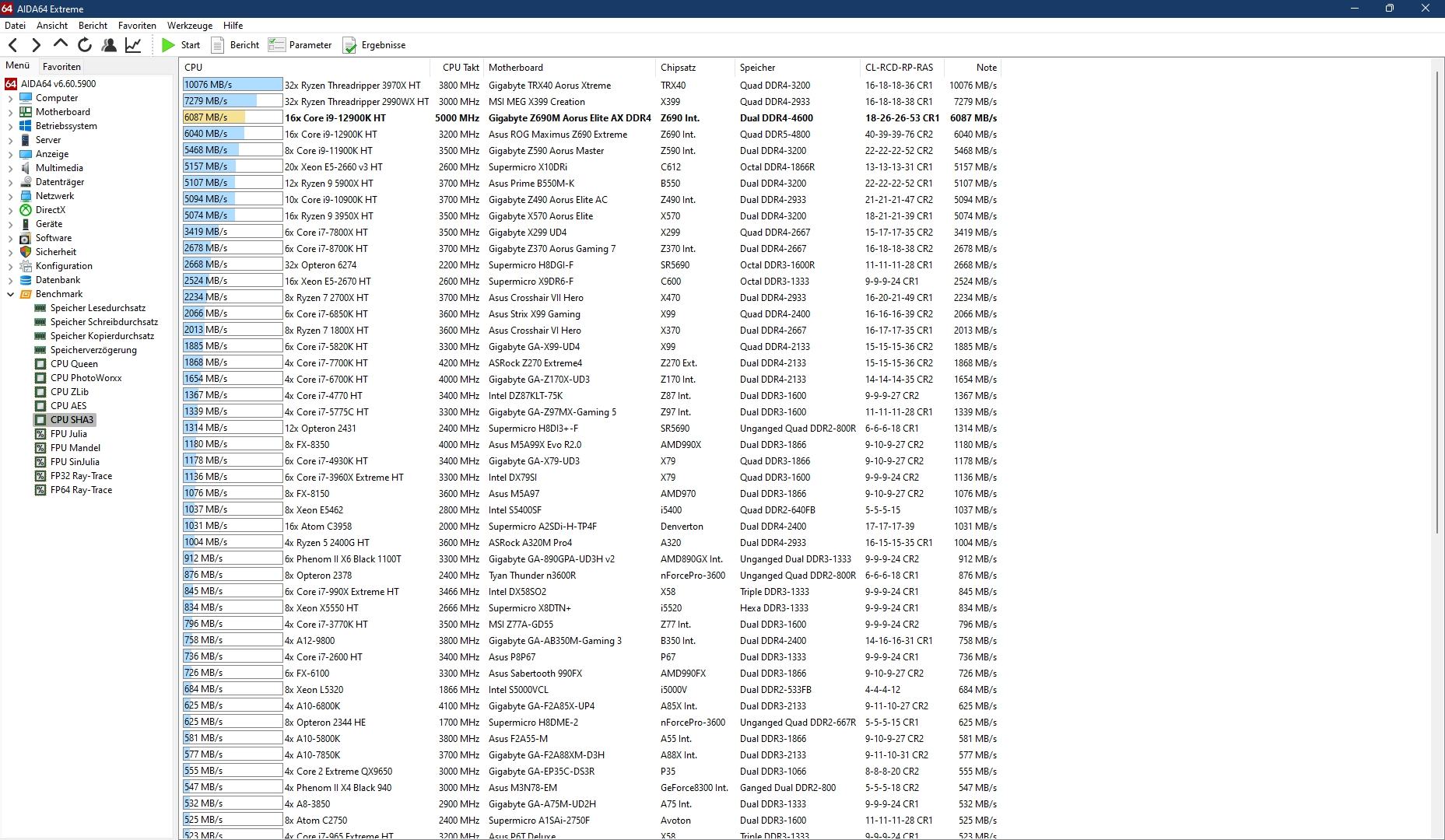Expand the Server tree node
This screenshot has height=840, width=1445.
point(10,140)
